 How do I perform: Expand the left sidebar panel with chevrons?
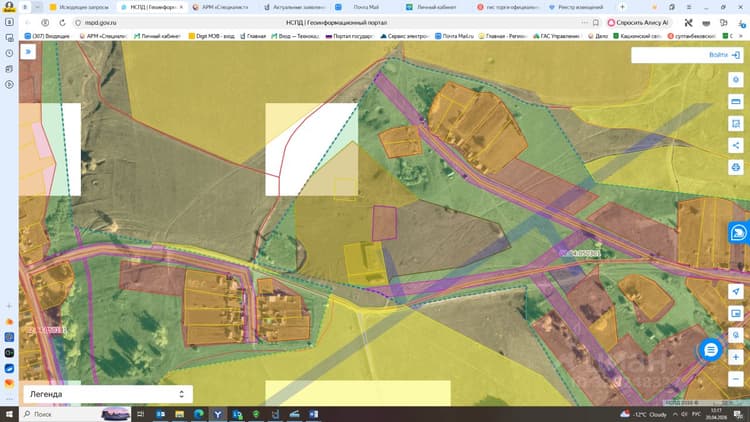pos(28,52)
